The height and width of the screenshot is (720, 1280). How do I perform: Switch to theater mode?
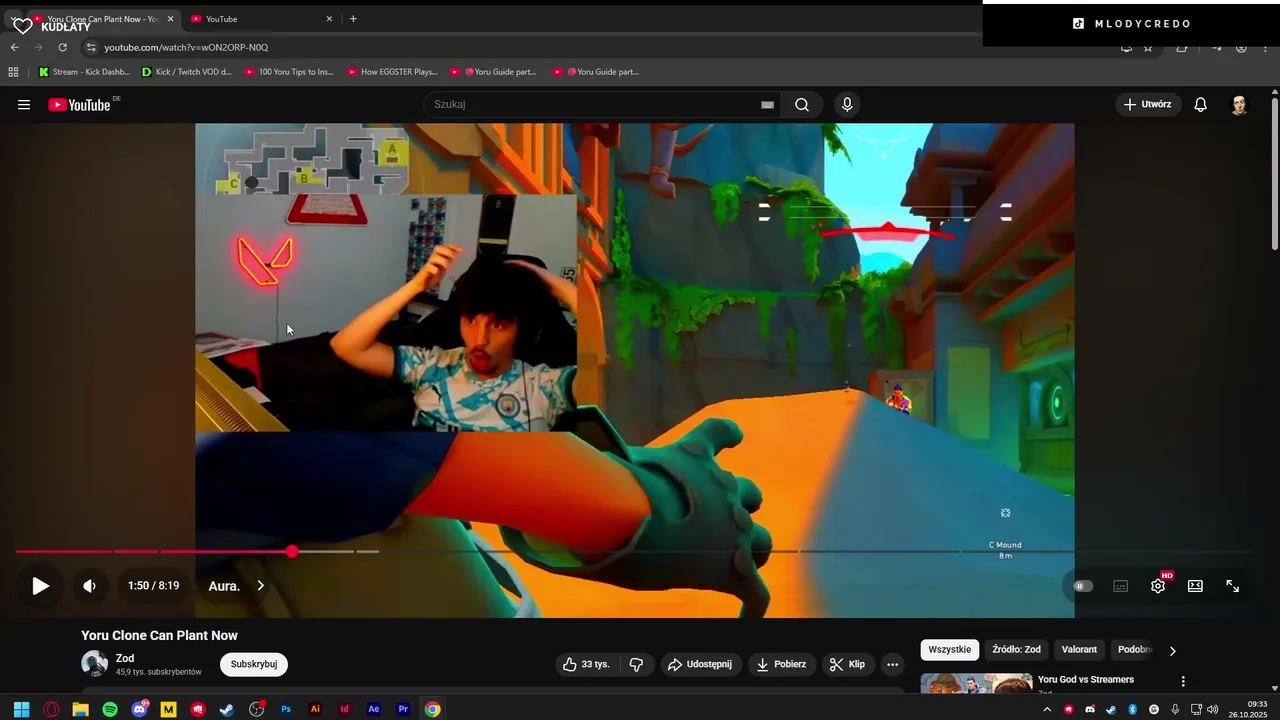[x=1195, y=586]
